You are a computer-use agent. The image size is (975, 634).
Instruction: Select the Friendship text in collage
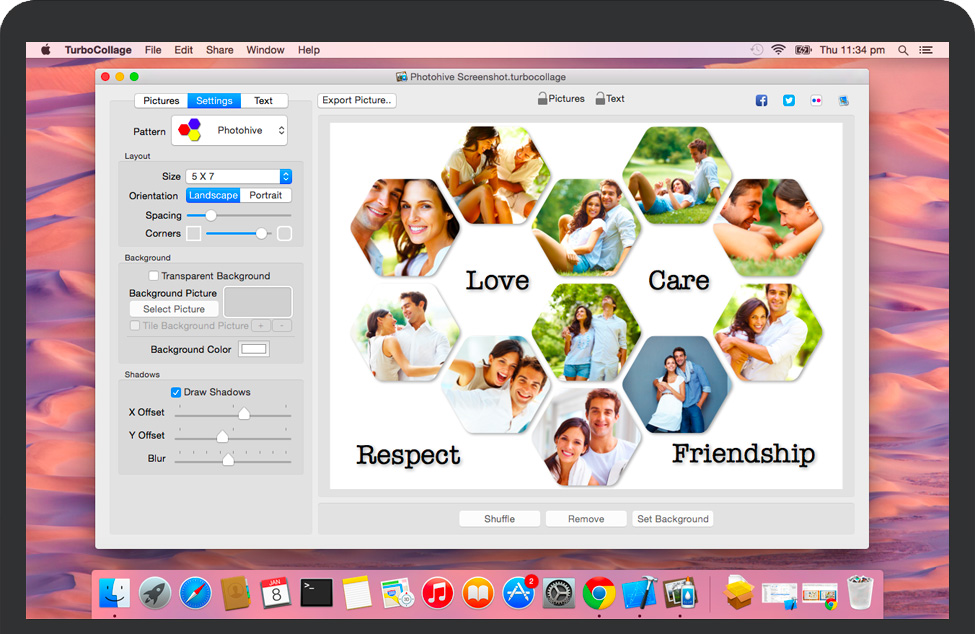tap(744, 454)
